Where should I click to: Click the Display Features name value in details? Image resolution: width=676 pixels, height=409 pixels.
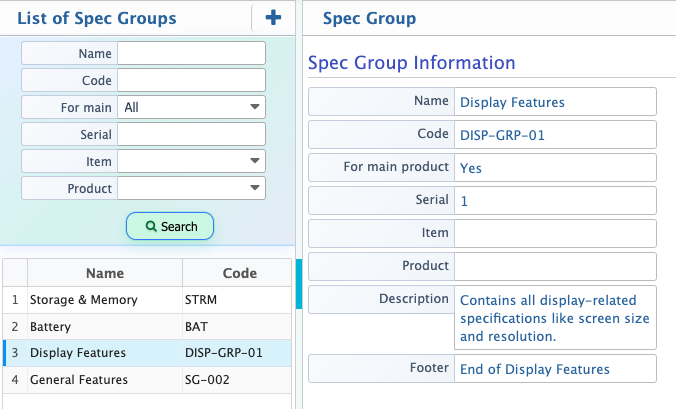(512, 102)
